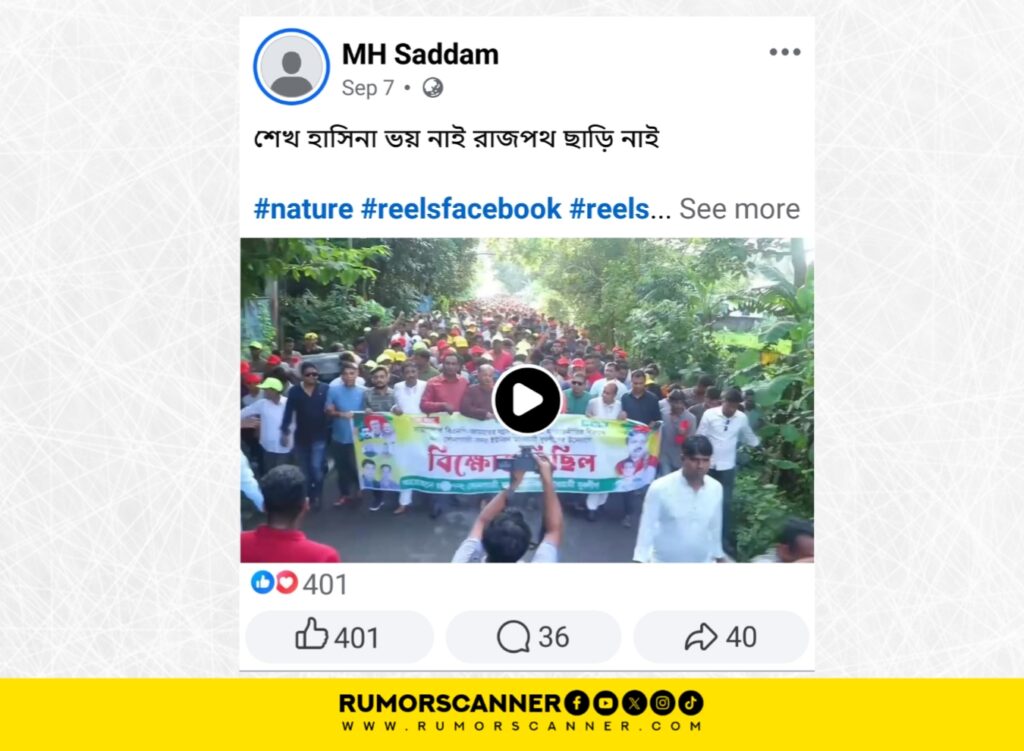Open comments with the 36 button
This screenshot has height=751, width=1024.
[x=533, y=637]
